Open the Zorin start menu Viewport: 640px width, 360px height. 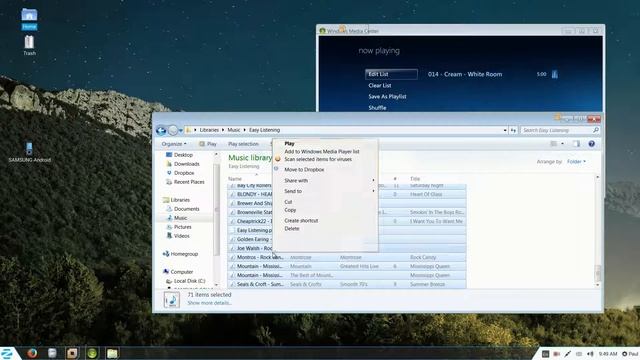(7, 353)
